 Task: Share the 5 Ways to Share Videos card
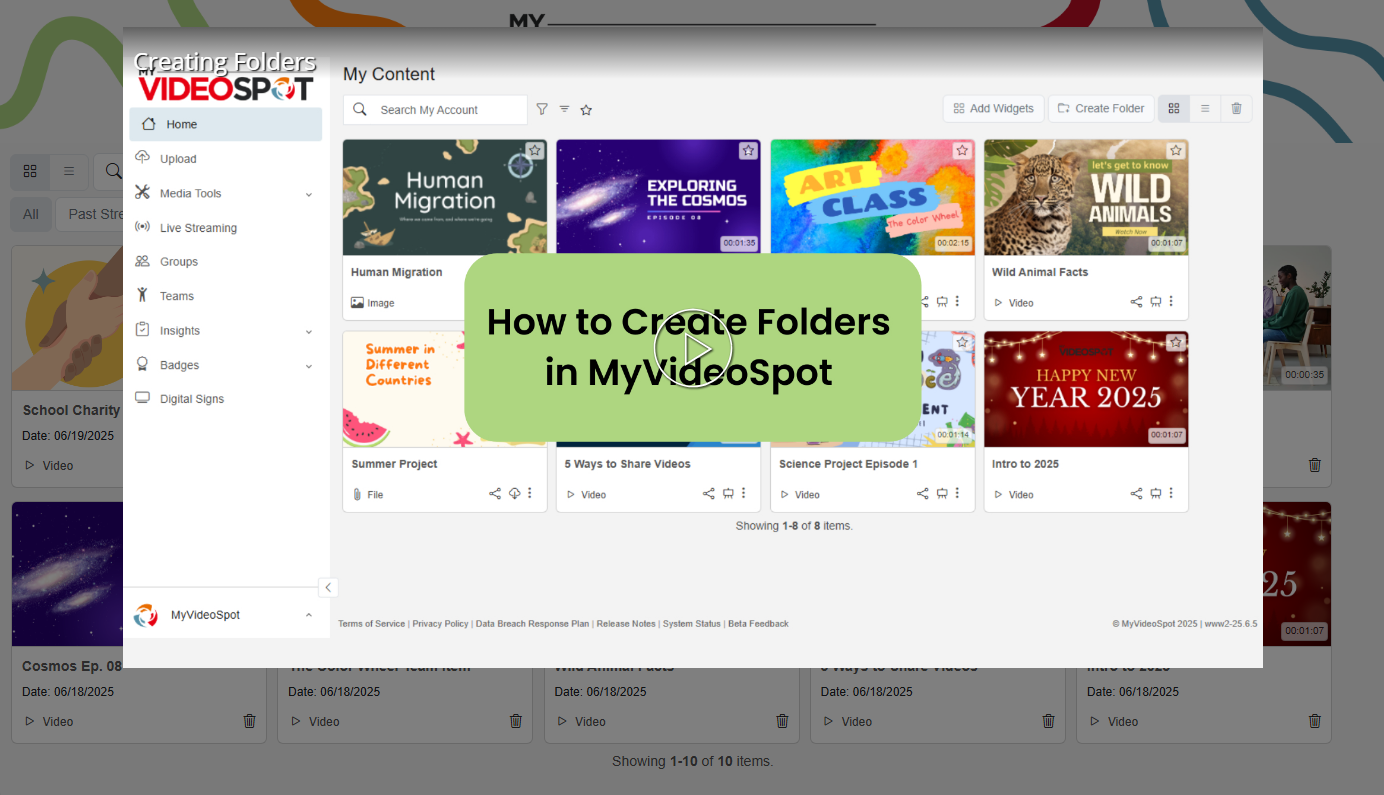709,494
